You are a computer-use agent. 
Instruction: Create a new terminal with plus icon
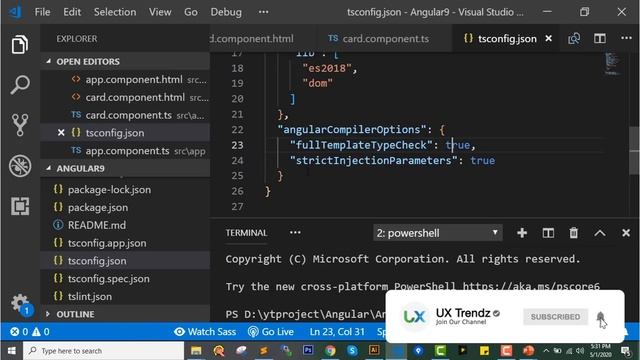pos(522,233)
